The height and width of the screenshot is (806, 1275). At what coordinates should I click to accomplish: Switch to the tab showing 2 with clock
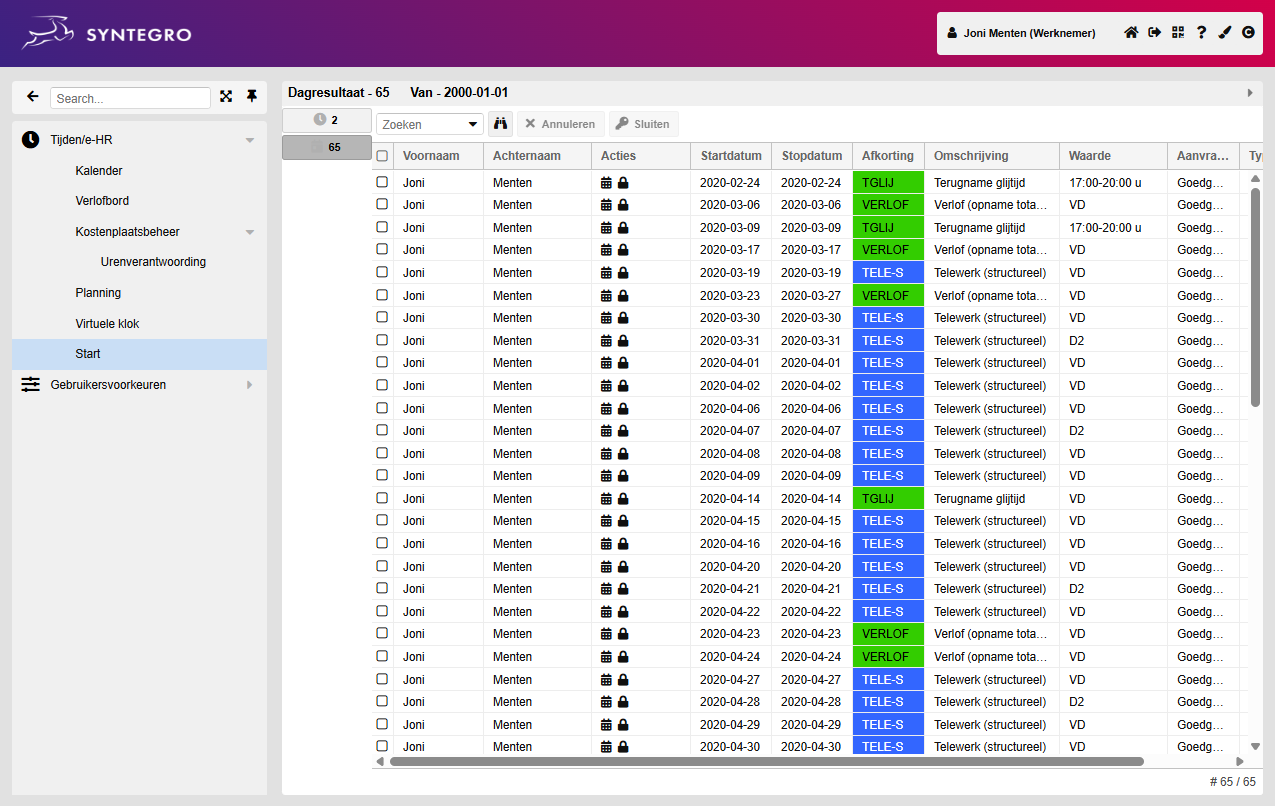[327, 120]
